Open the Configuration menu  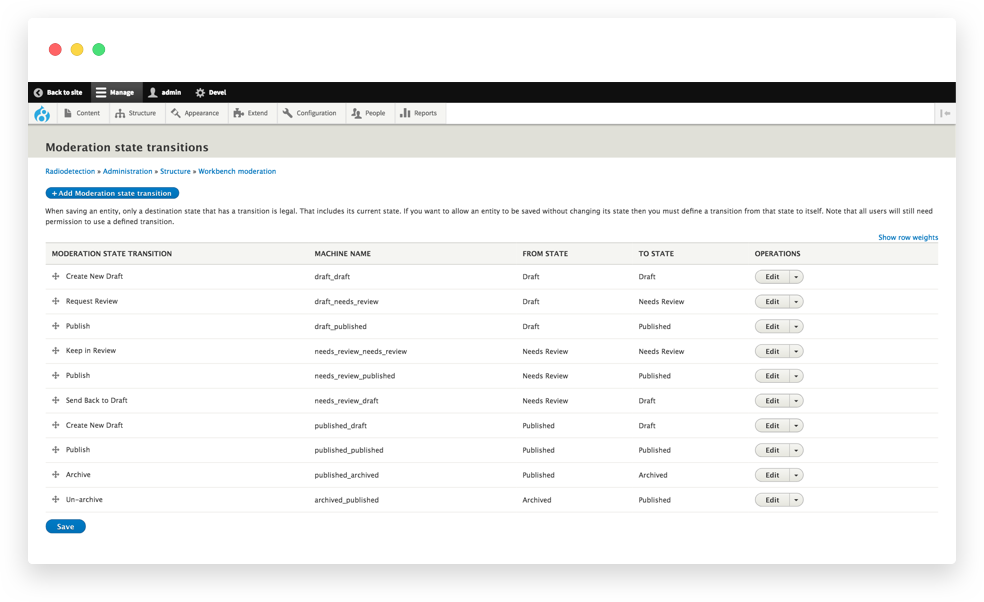pos(309,114)
